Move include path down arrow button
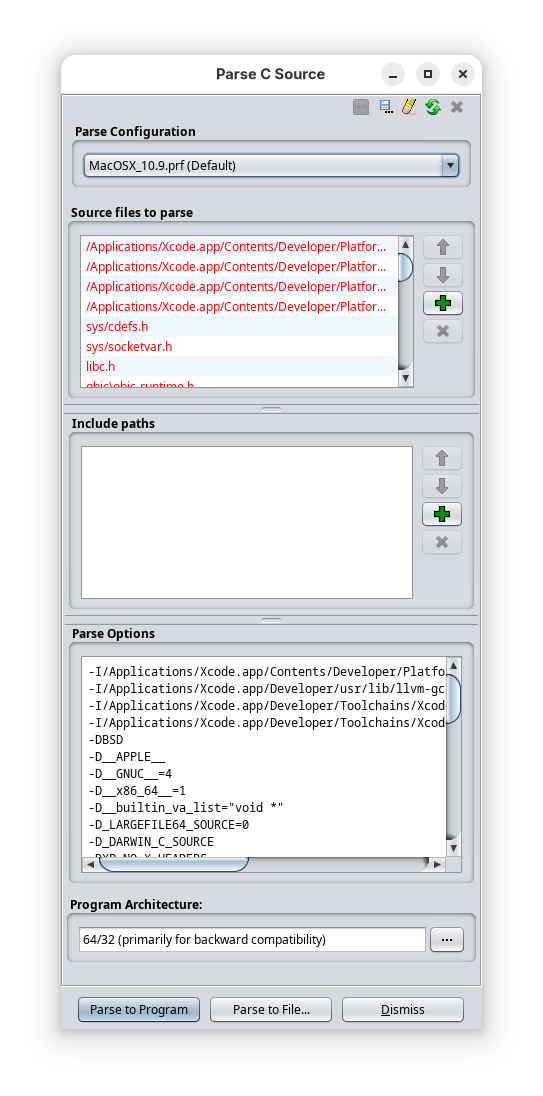Screen dimensions: 543x1096 (442, 486)
